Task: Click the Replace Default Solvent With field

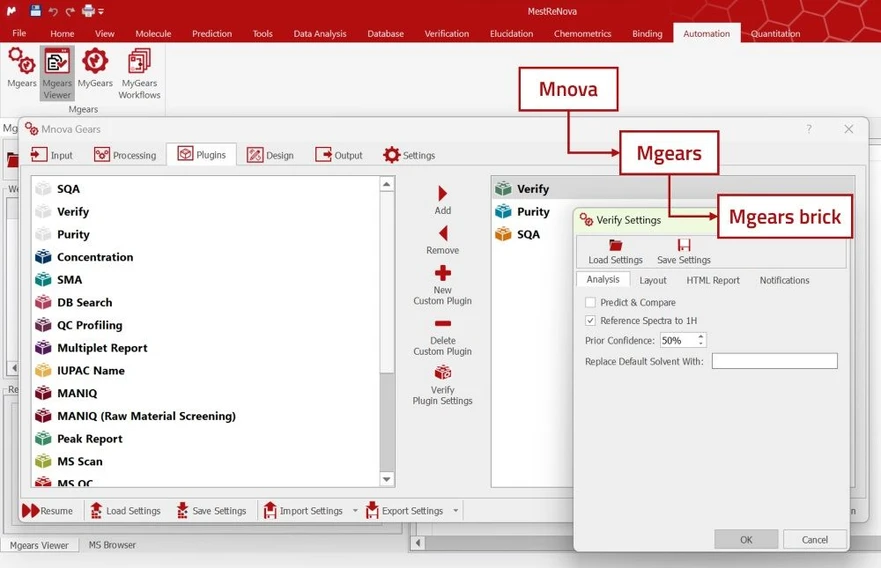Action: click(774, 361)
